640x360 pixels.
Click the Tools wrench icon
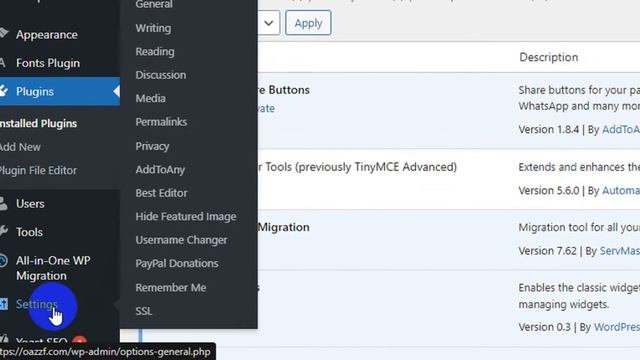pos(3,232)
